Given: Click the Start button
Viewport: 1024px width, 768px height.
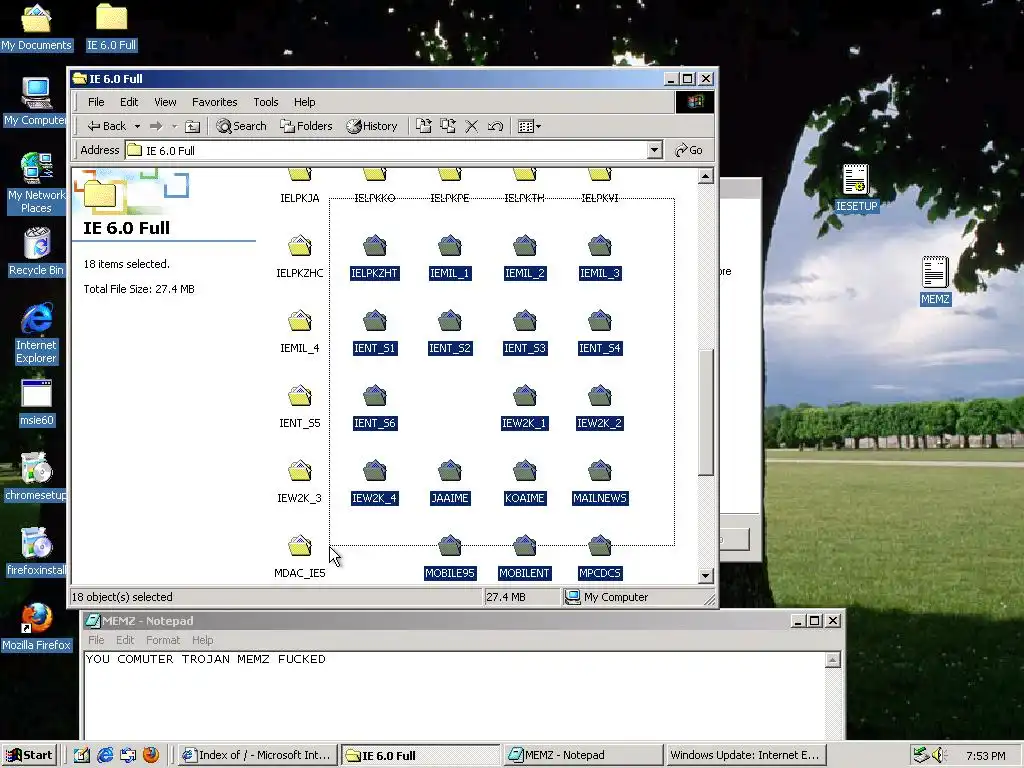Looking at the screenshot, I should tap(30, 755).
